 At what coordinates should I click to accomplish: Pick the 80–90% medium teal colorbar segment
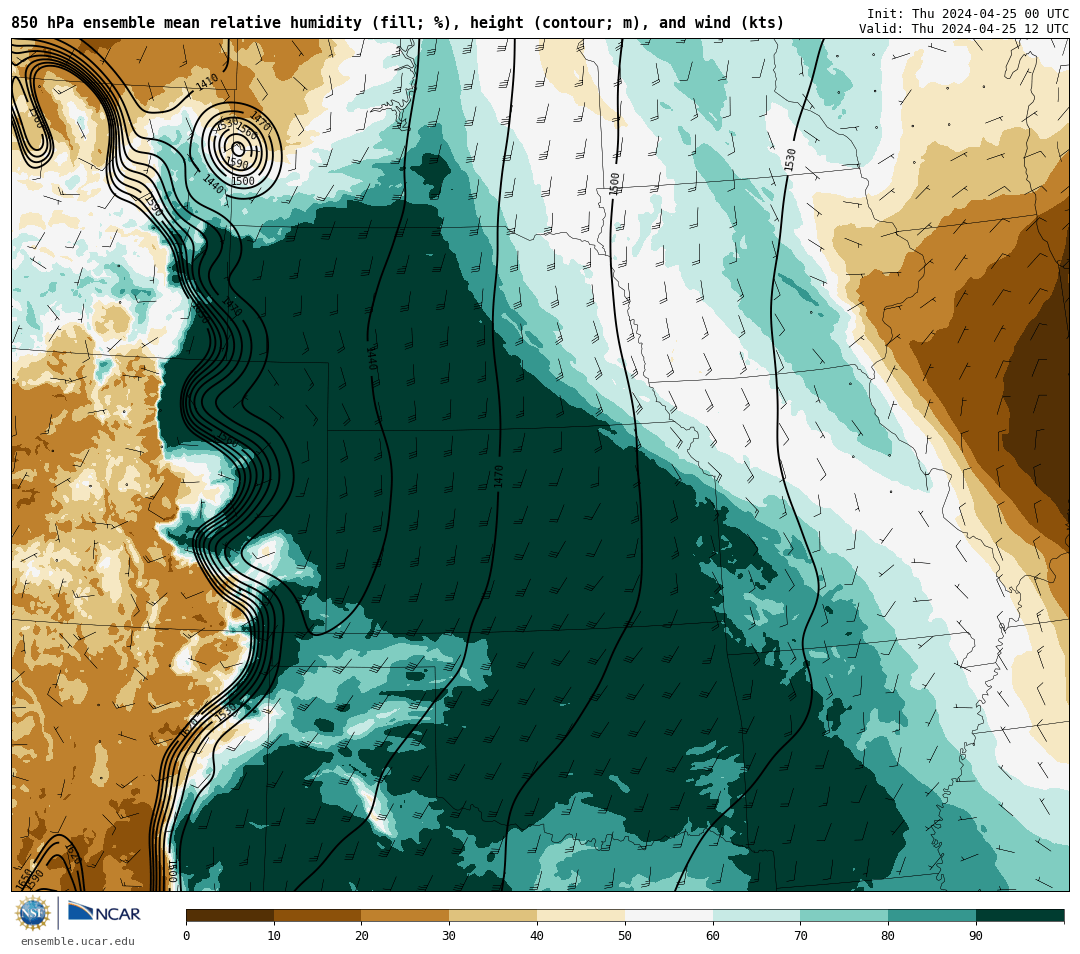click(932, 916)
